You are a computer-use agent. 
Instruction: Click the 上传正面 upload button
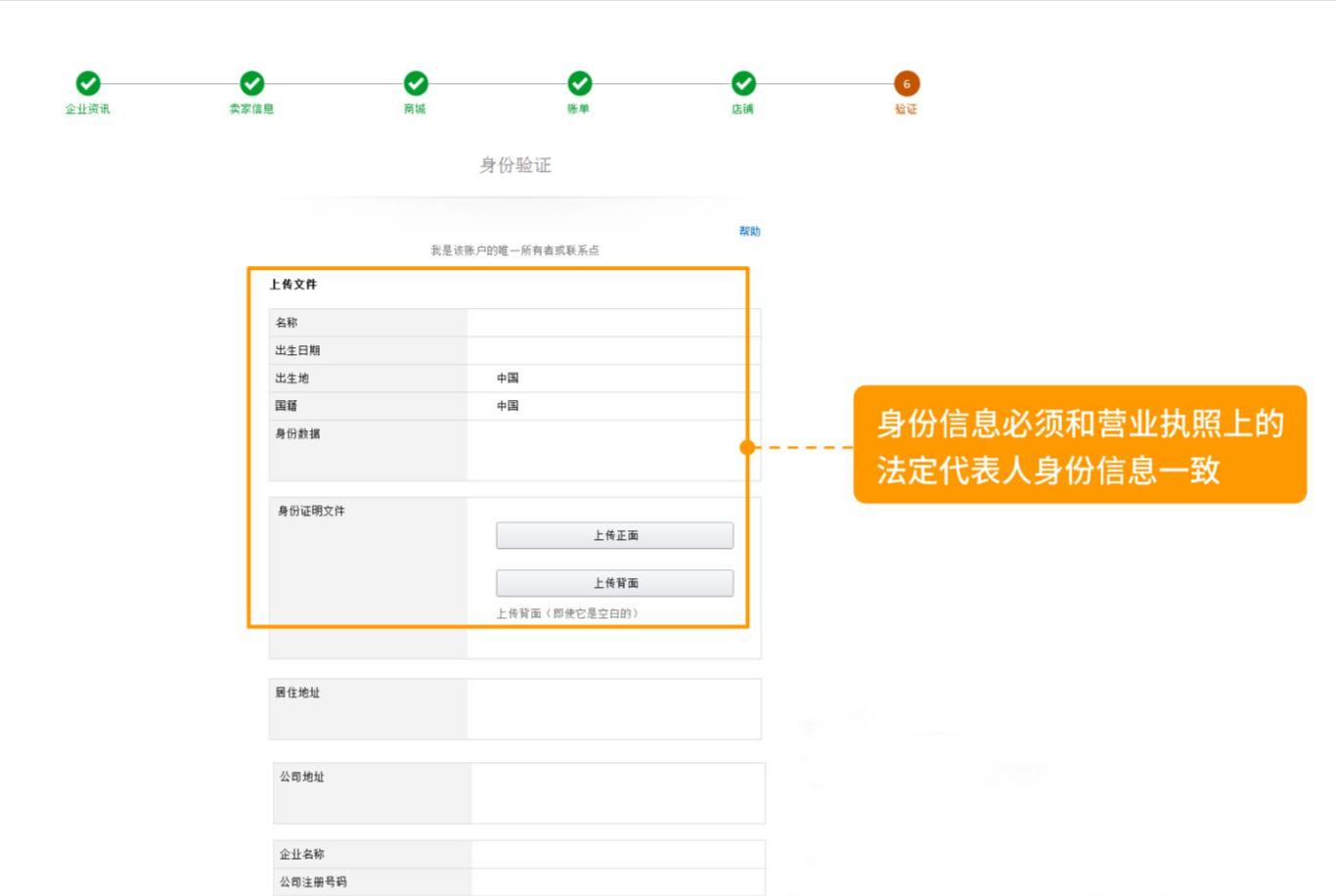615,535
